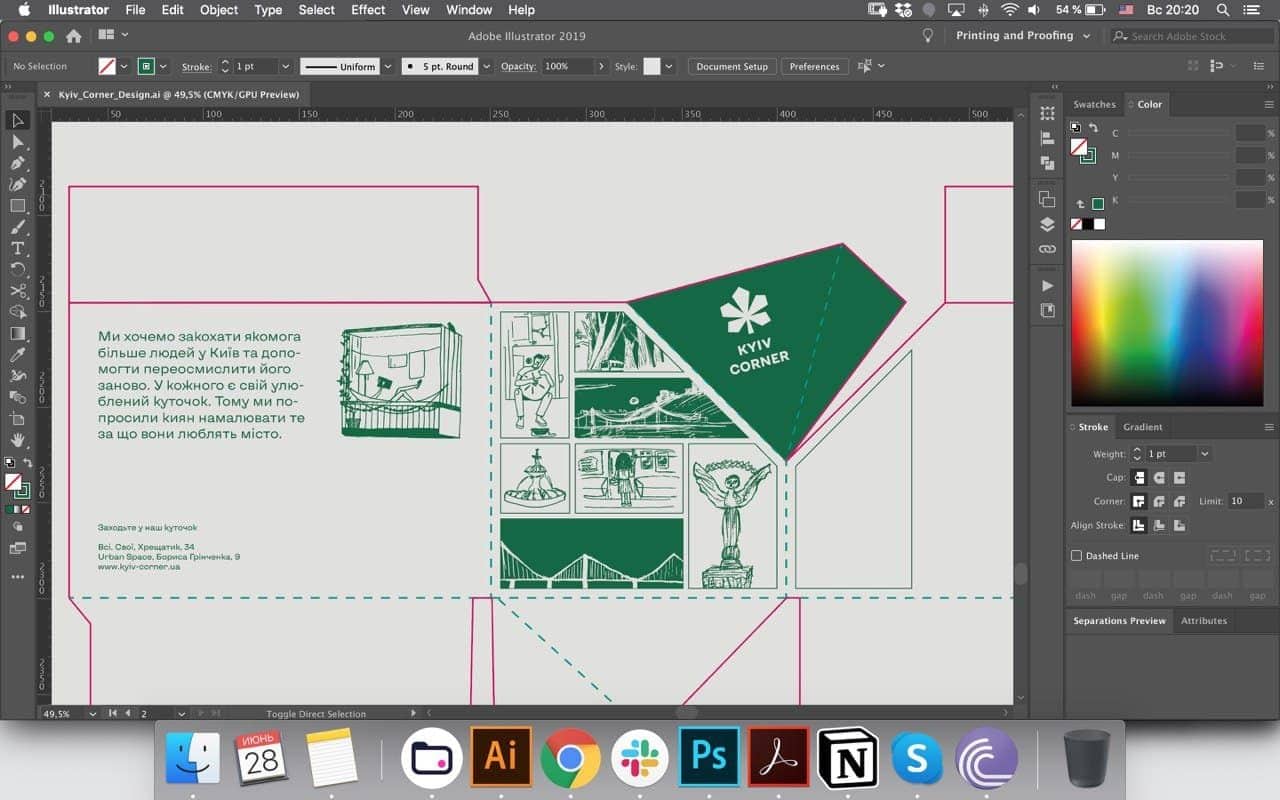The height and width of the screenshot is (800, 1280).
Task: Open the Effect menu
Action: pyautogui.click(x=368, y=10)
